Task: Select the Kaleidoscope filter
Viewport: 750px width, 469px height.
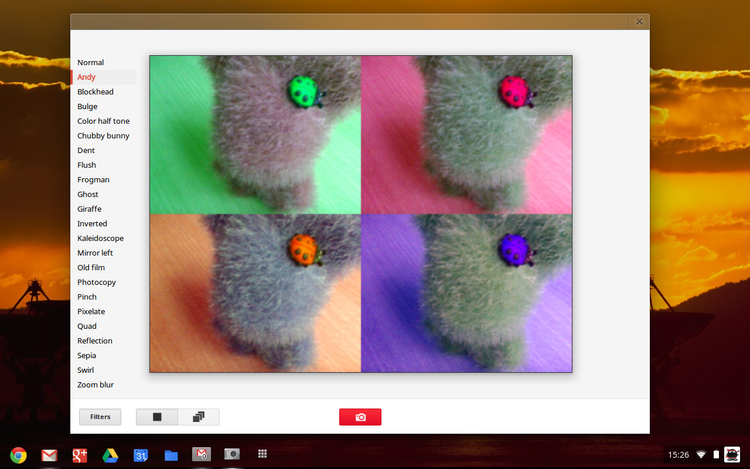Action: (101, 239)
